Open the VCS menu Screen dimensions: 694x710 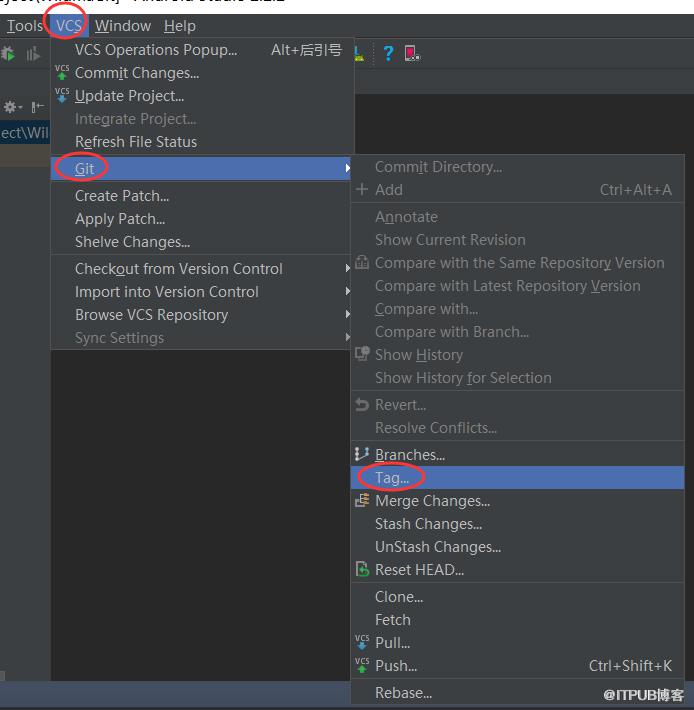(69, 26)
